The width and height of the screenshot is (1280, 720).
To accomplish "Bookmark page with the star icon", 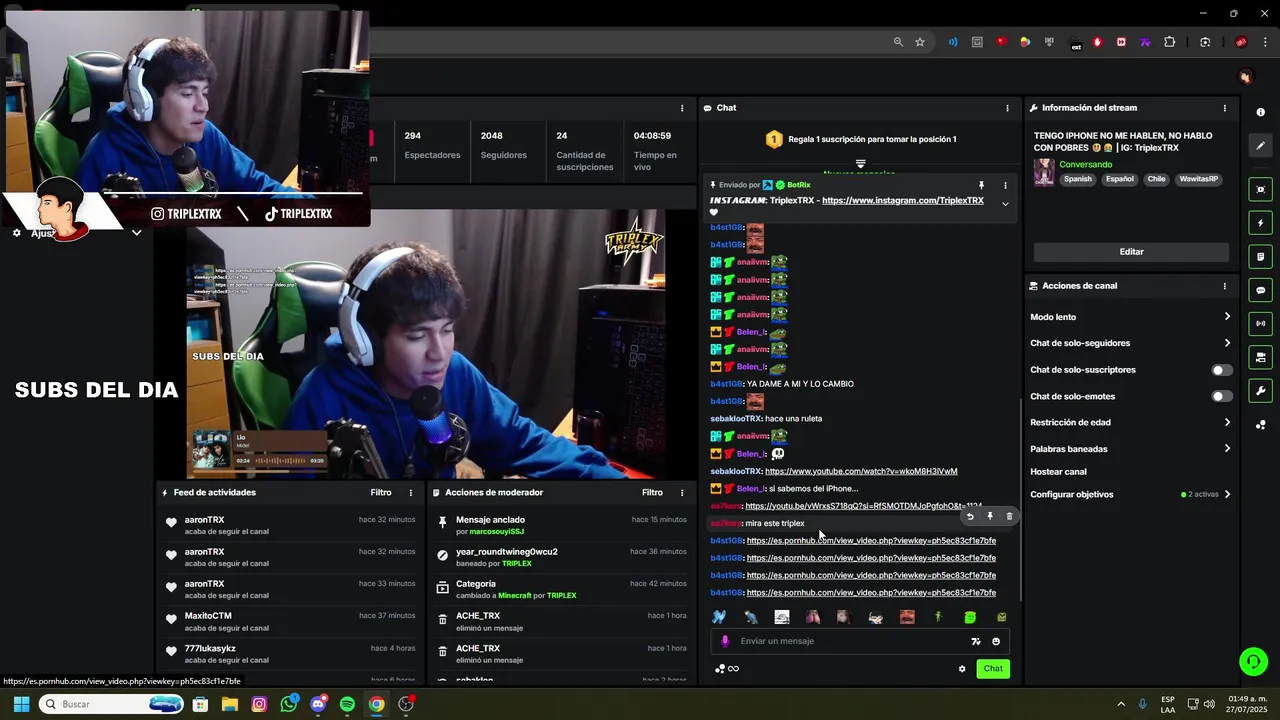I will [920, 42].
